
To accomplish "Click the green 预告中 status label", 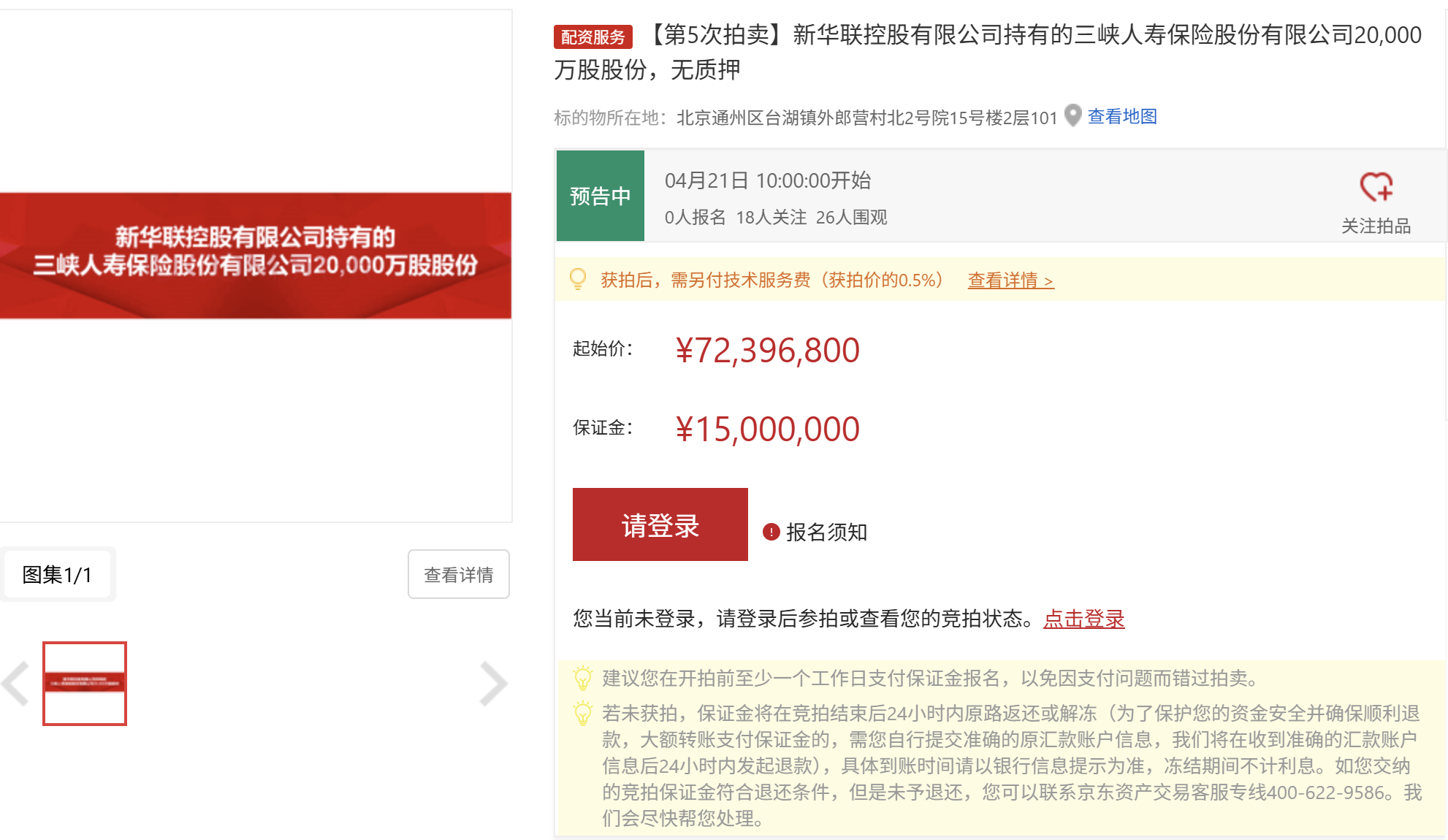I will [x=600, y=196].
